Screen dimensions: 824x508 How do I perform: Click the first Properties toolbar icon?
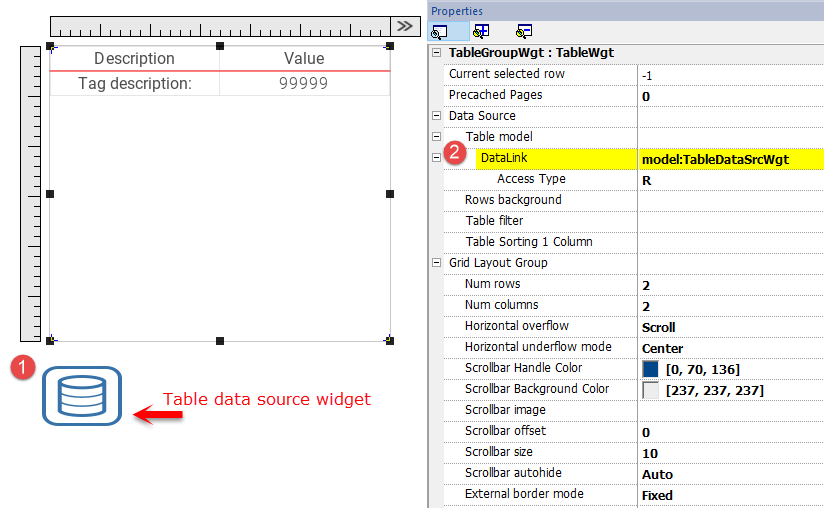click(440, 31)
